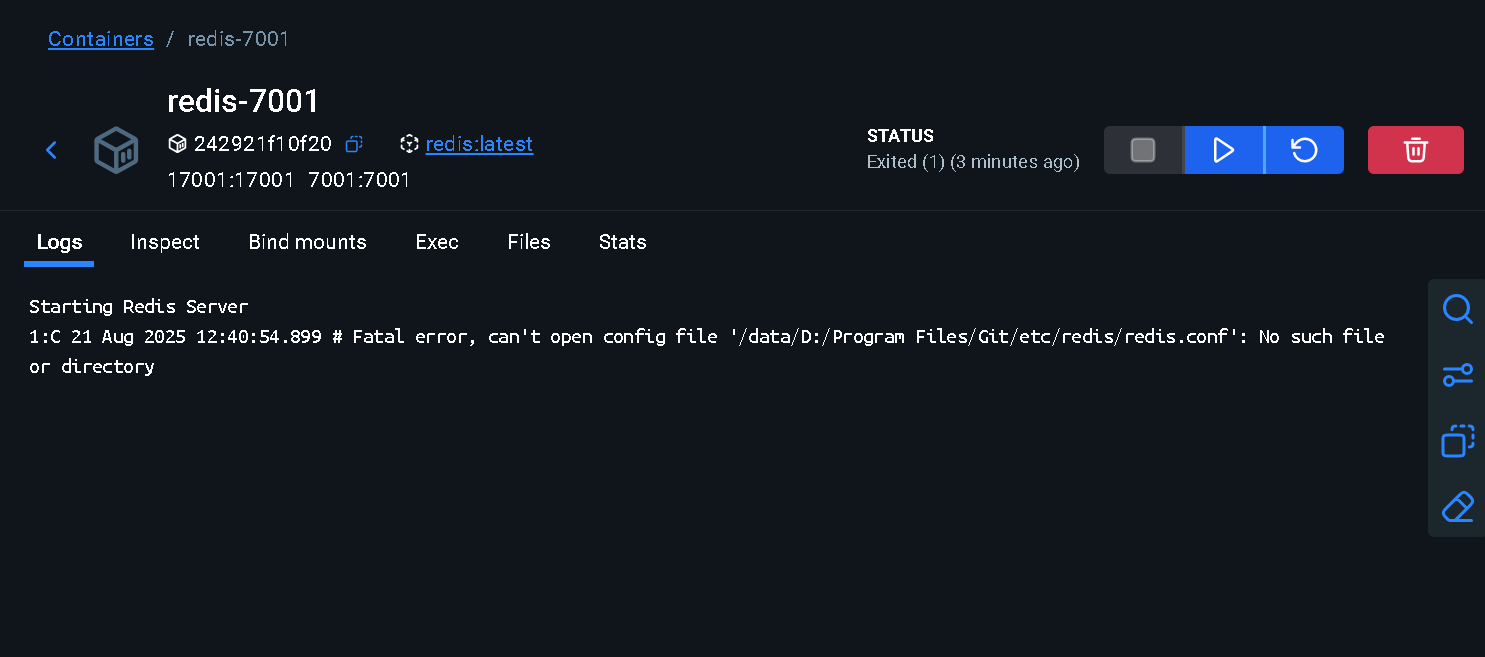Screen dimensions: 1485x657
Task: View the Files tab
Action: point(529,242)
